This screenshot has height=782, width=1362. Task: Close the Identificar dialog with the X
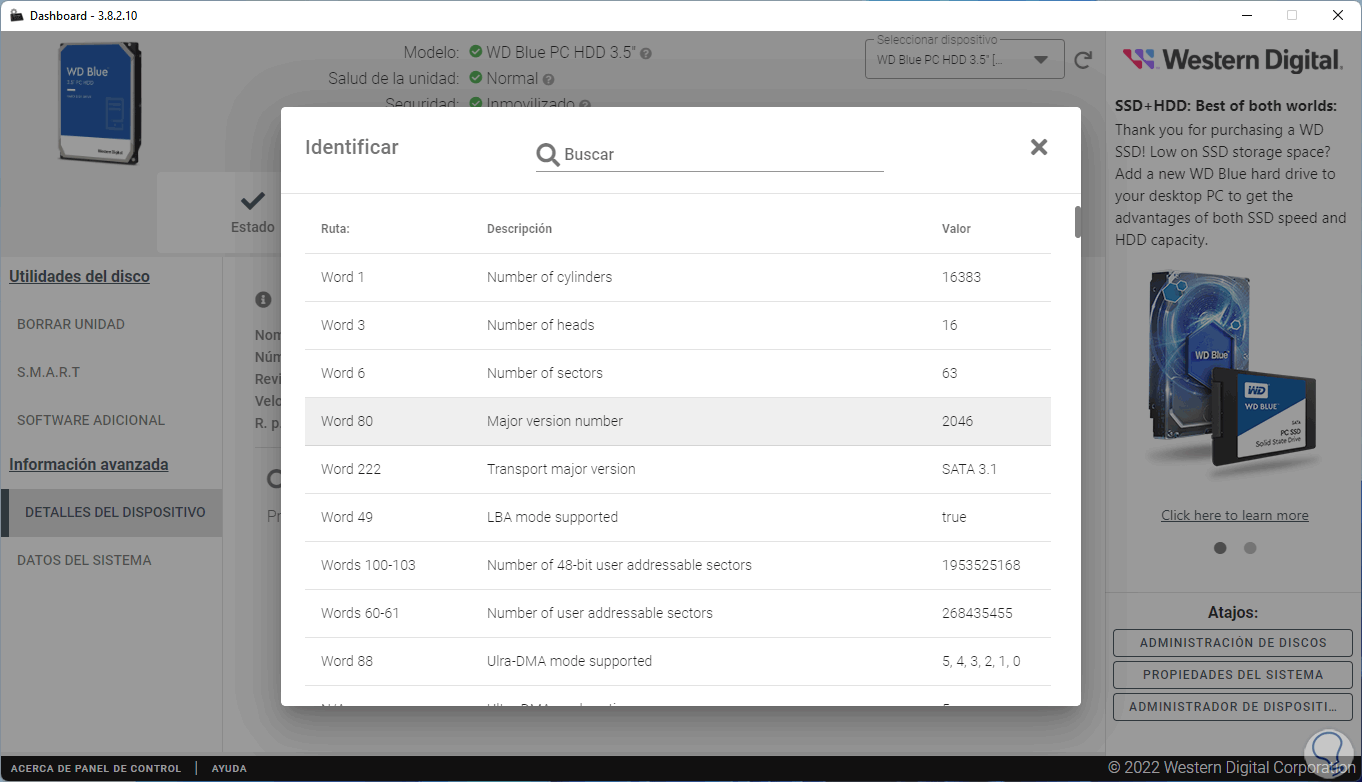(x=1039, y=147)
